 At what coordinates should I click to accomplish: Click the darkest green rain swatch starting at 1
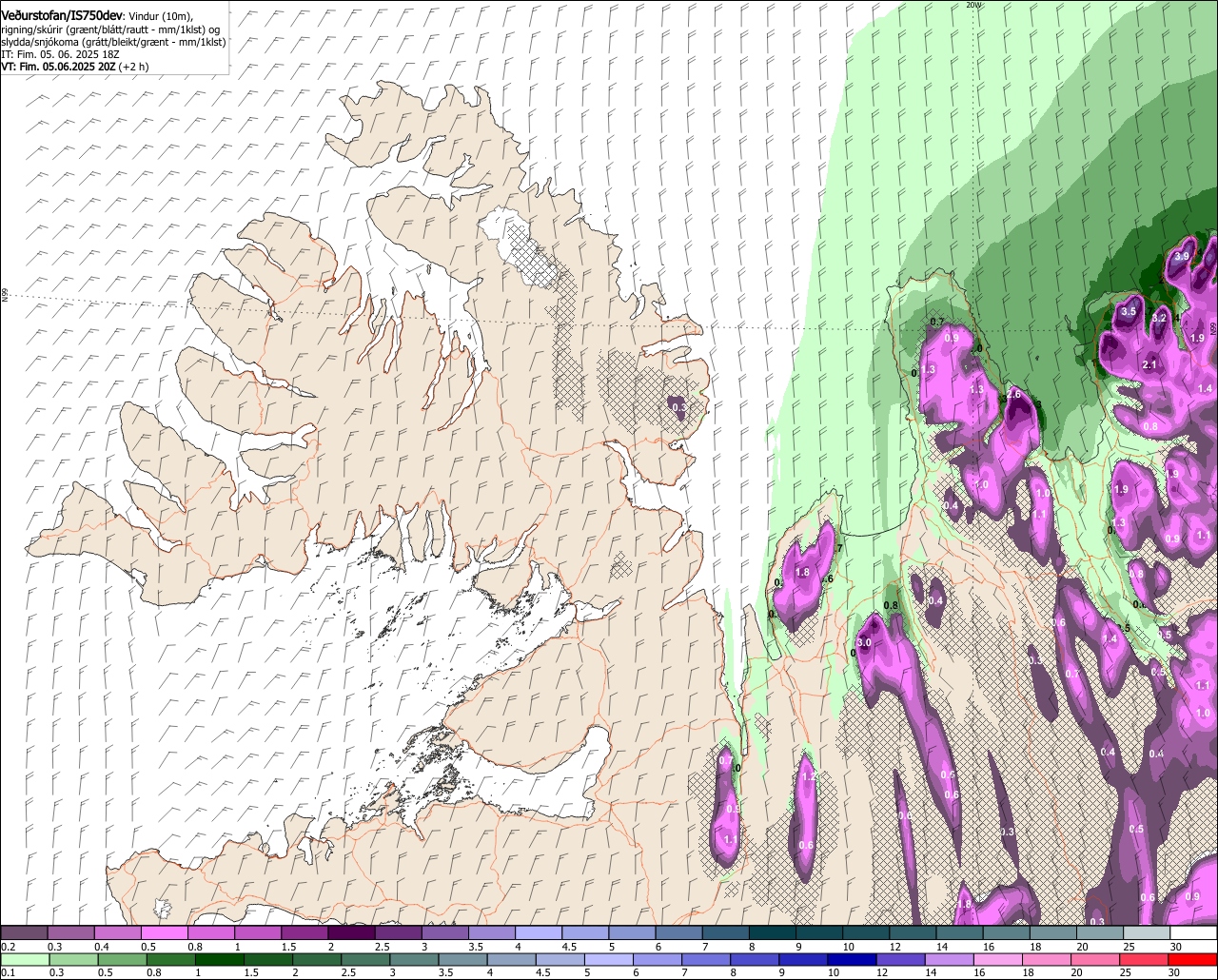tap(222, 959)
